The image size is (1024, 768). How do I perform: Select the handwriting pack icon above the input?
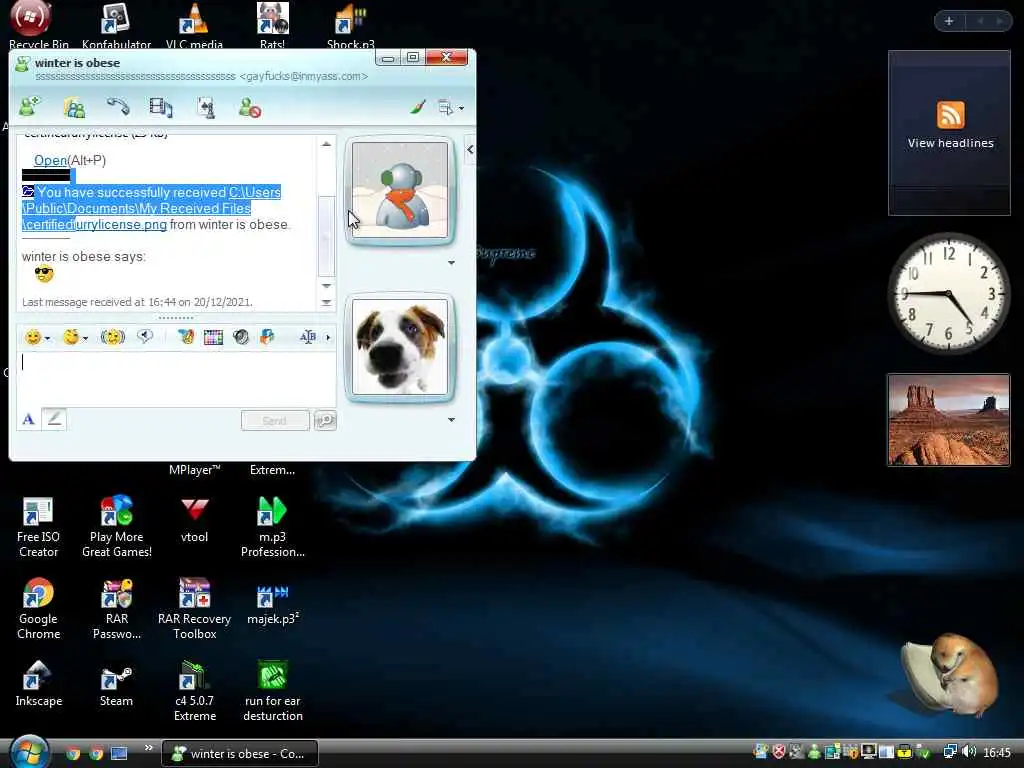click(186, 337)
